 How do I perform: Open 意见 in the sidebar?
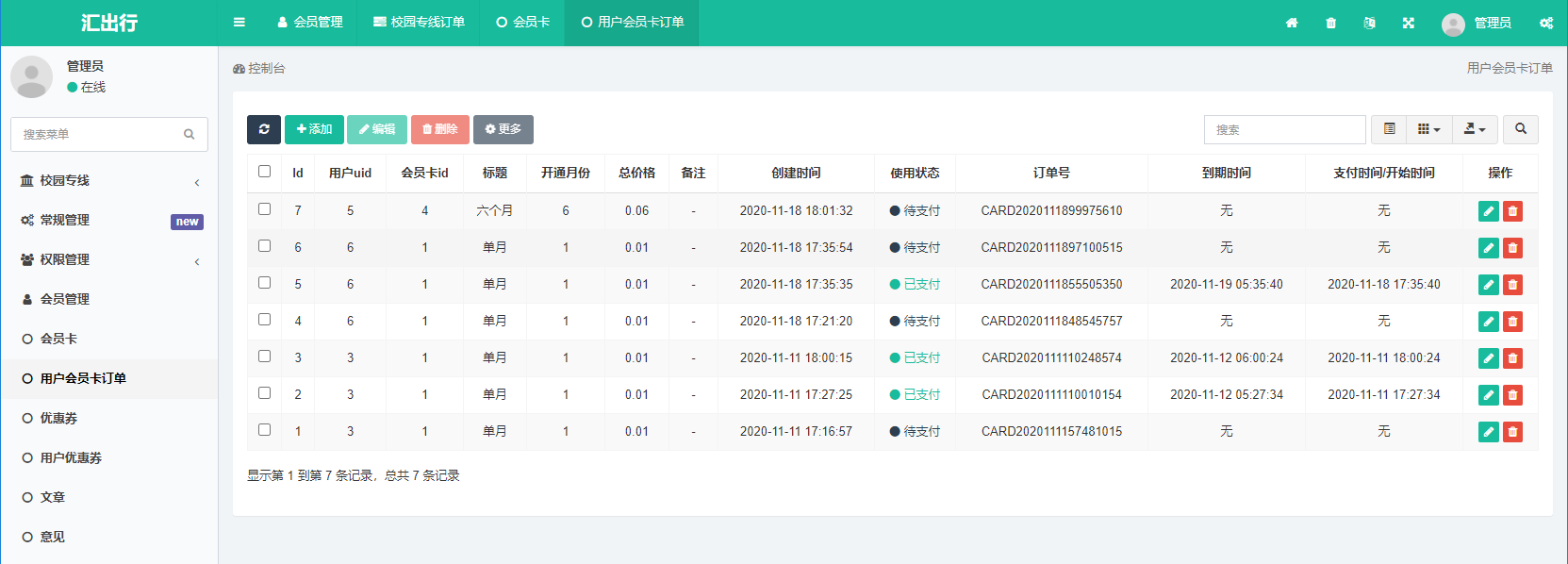pyautogui.click(x=109, y=537)
